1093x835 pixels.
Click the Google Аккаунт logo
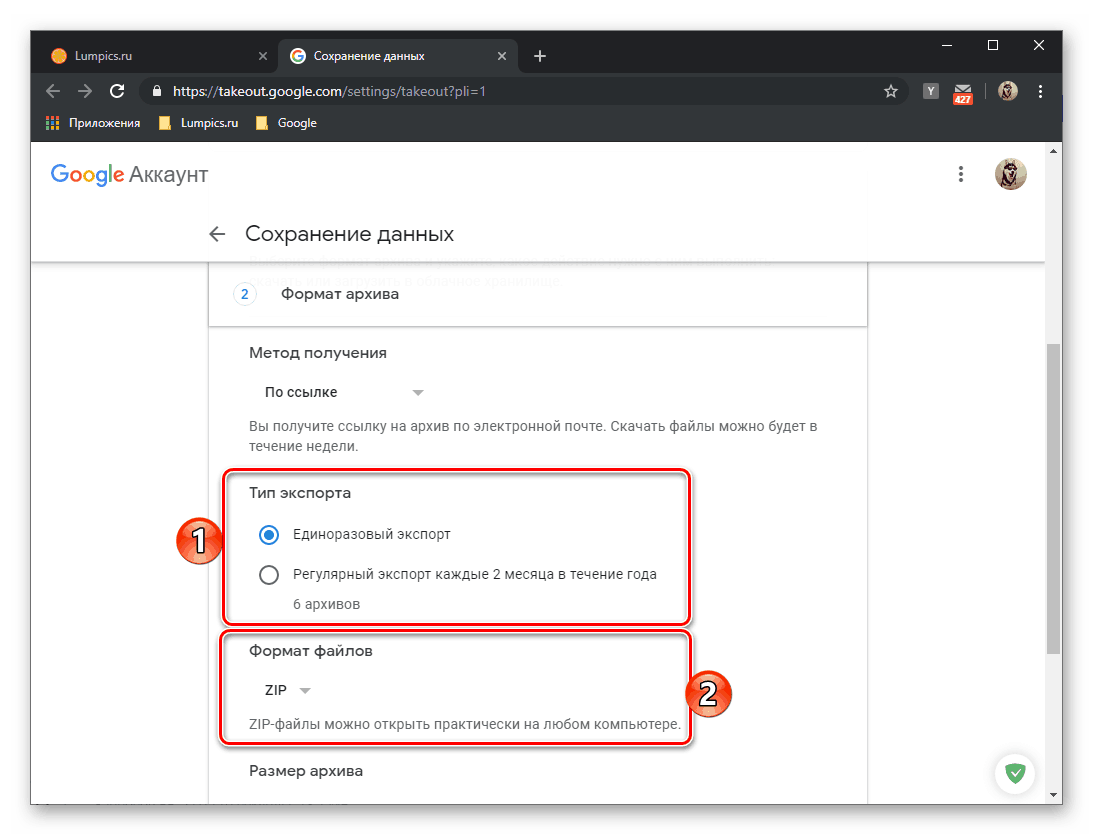129,174
